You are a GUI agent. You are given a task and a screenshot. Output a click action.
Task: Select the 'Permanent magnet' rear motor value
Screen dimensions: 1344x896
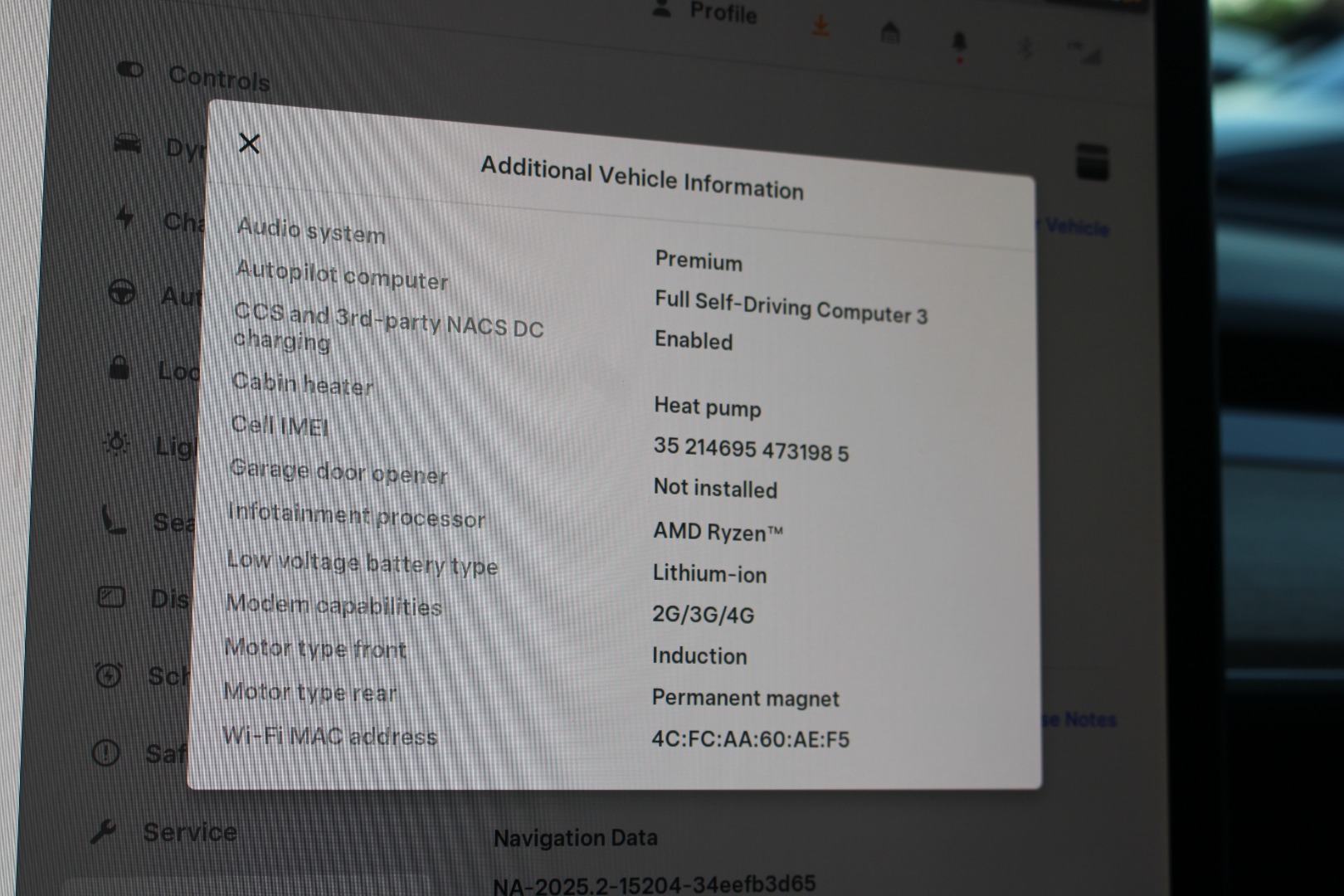(745, 698)
